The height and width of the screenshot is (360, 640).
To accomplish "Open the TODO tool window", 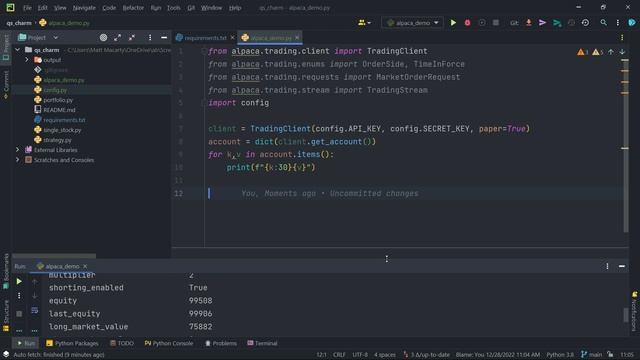I will 122,343.
